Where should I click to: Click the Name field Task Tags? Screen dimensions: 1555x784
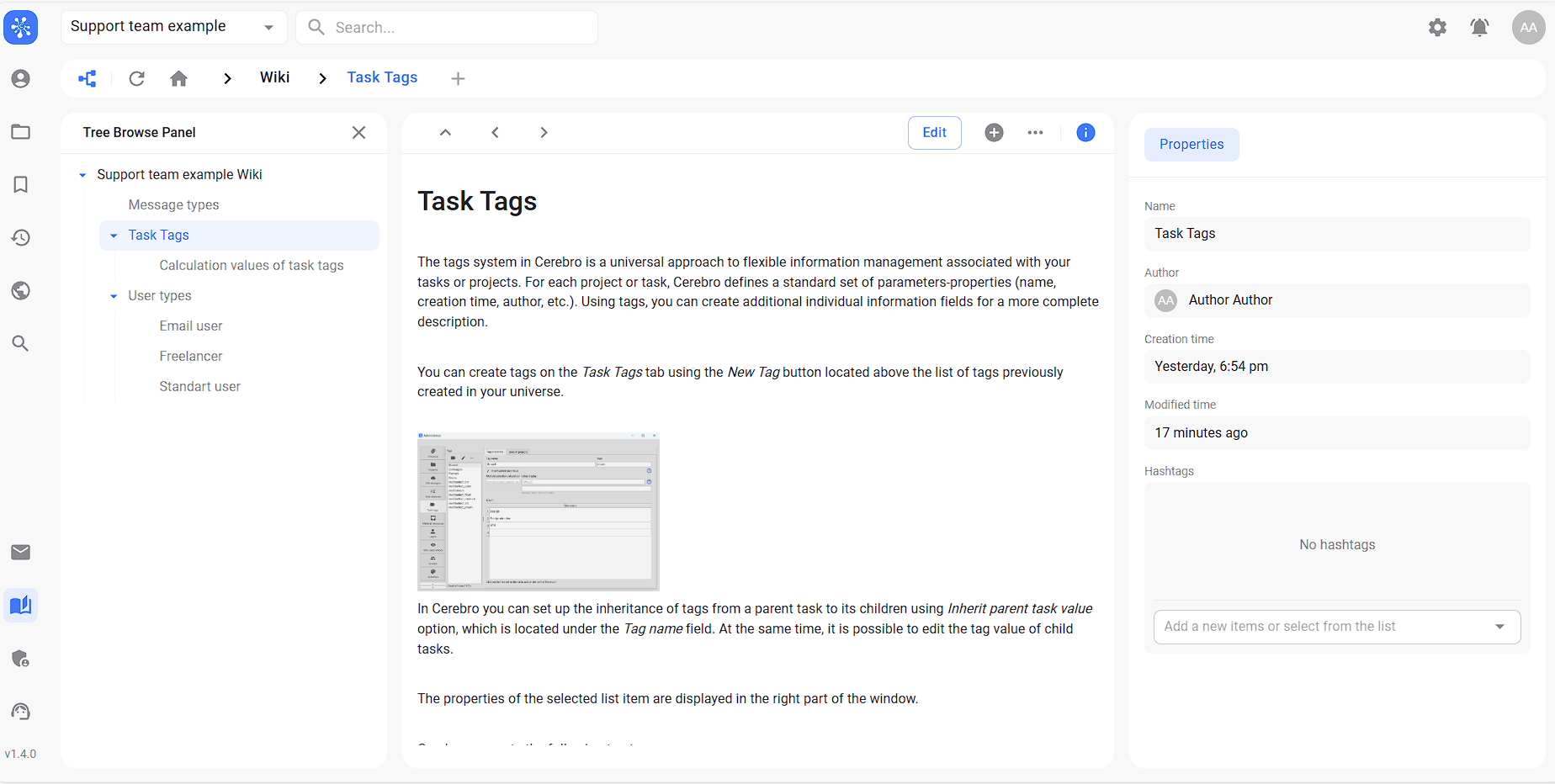pos(1337,234)
